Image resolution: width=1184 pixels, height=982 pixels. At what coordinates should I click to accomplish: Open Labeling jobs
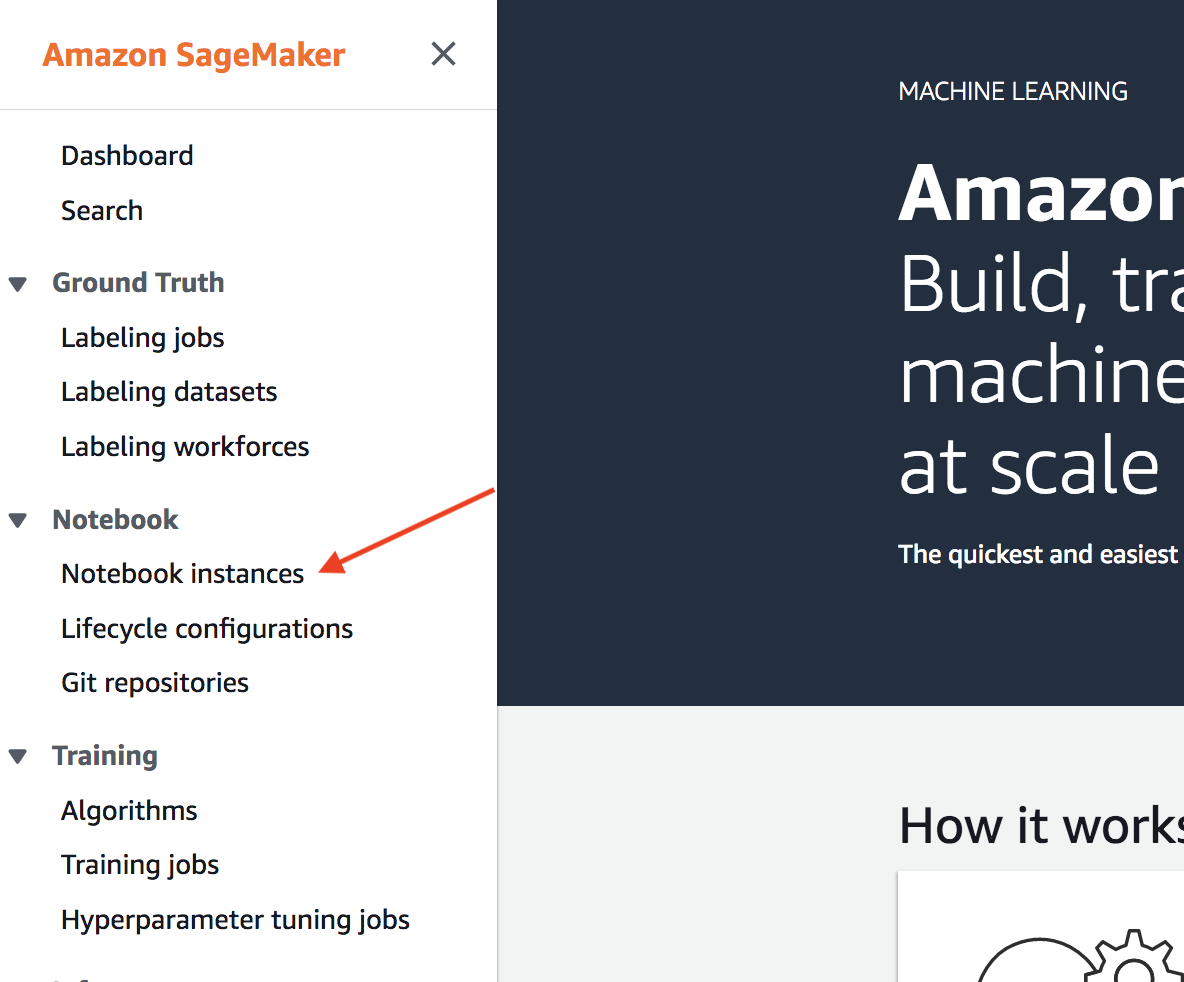143,338
